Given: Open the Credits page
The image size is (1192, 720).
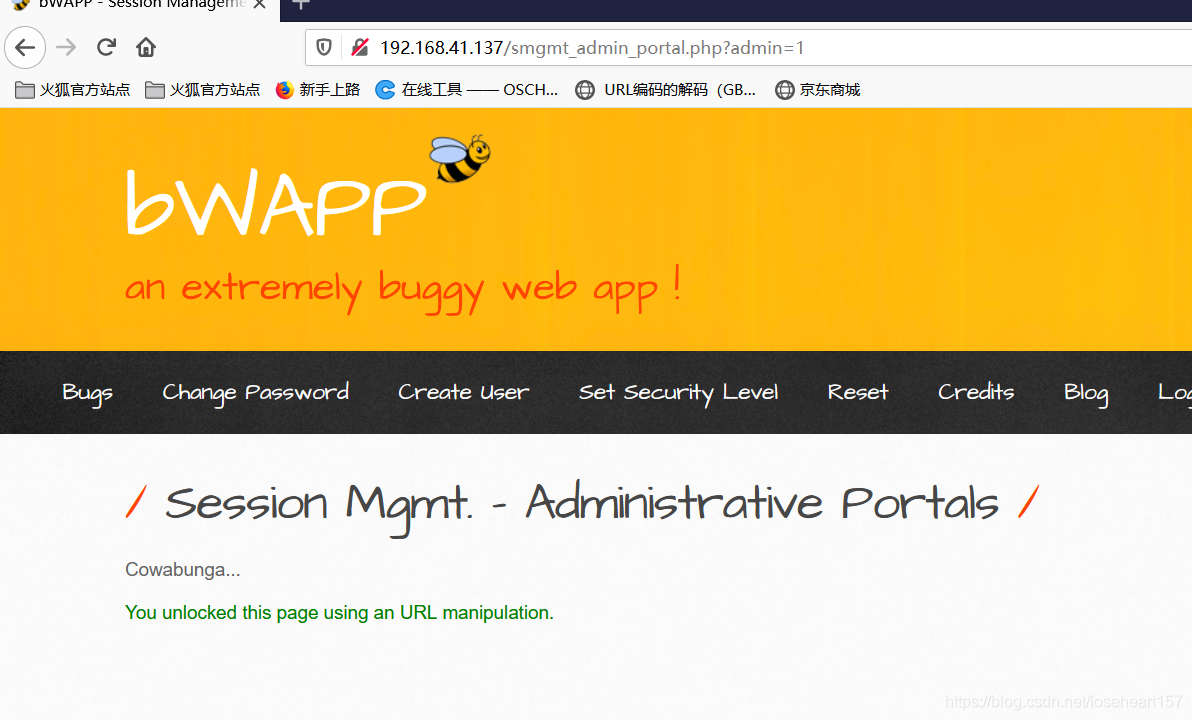Looking at the screenshot, I should coord(976,392).
